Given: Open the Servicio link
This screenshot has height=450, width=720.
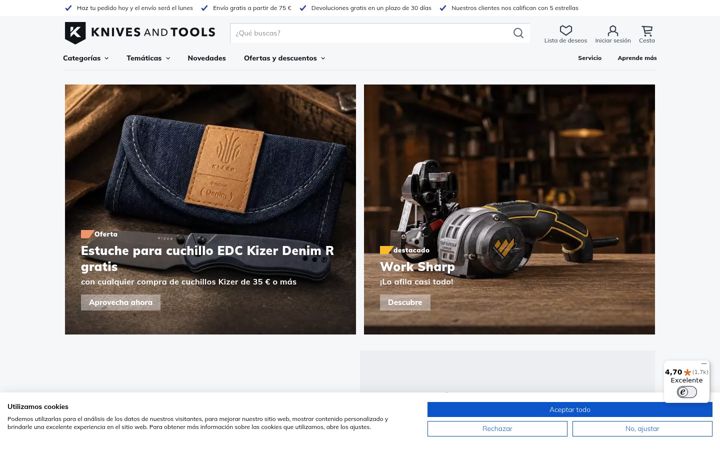Looking at the screenshot, I should click(x=590, y=58).
